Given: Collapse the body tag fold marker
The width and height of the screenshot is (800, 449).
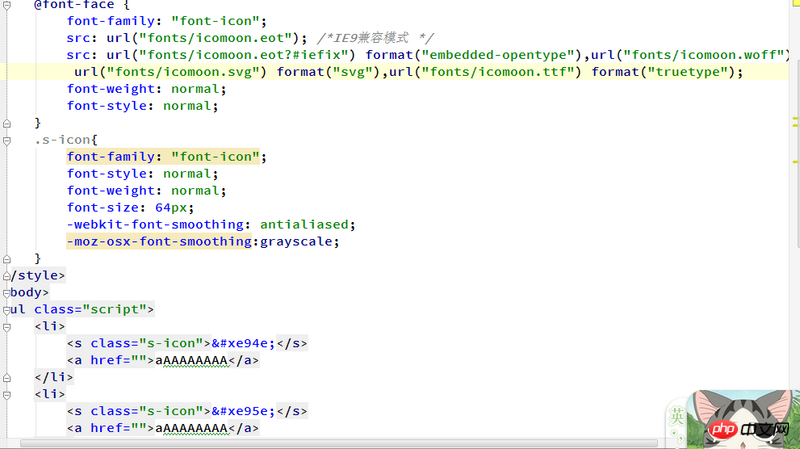Looking at the screenshot, I should click(x=7, y=293).
